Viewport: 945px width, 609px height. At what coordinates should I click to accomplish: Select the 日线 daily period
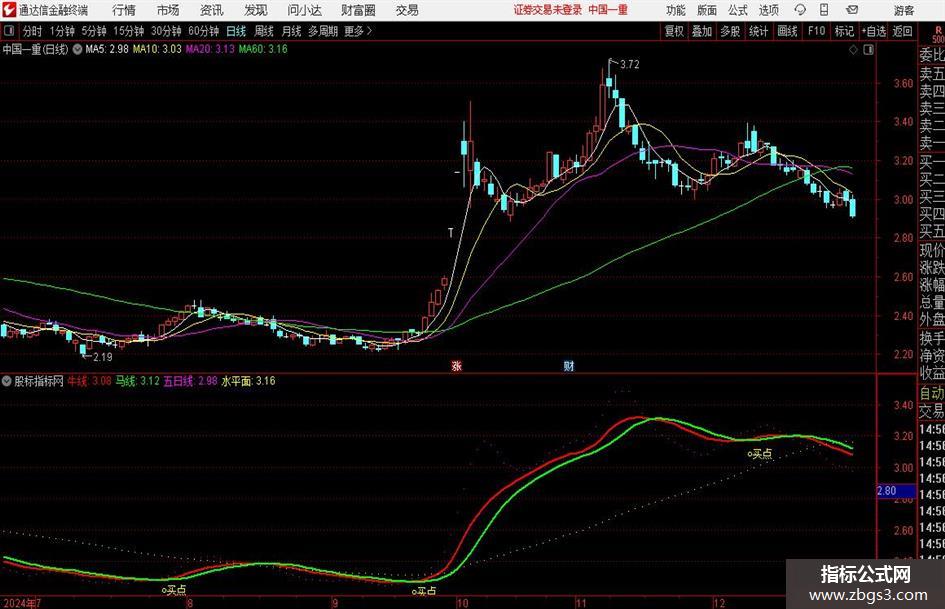click(236, 31)
